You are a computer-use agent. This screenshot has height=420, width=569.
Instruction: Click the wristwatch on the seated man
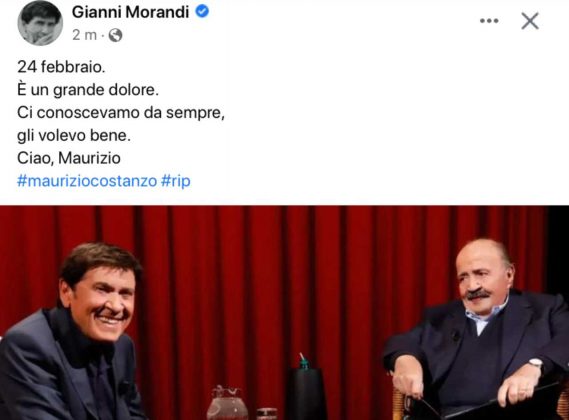point(535,362)
